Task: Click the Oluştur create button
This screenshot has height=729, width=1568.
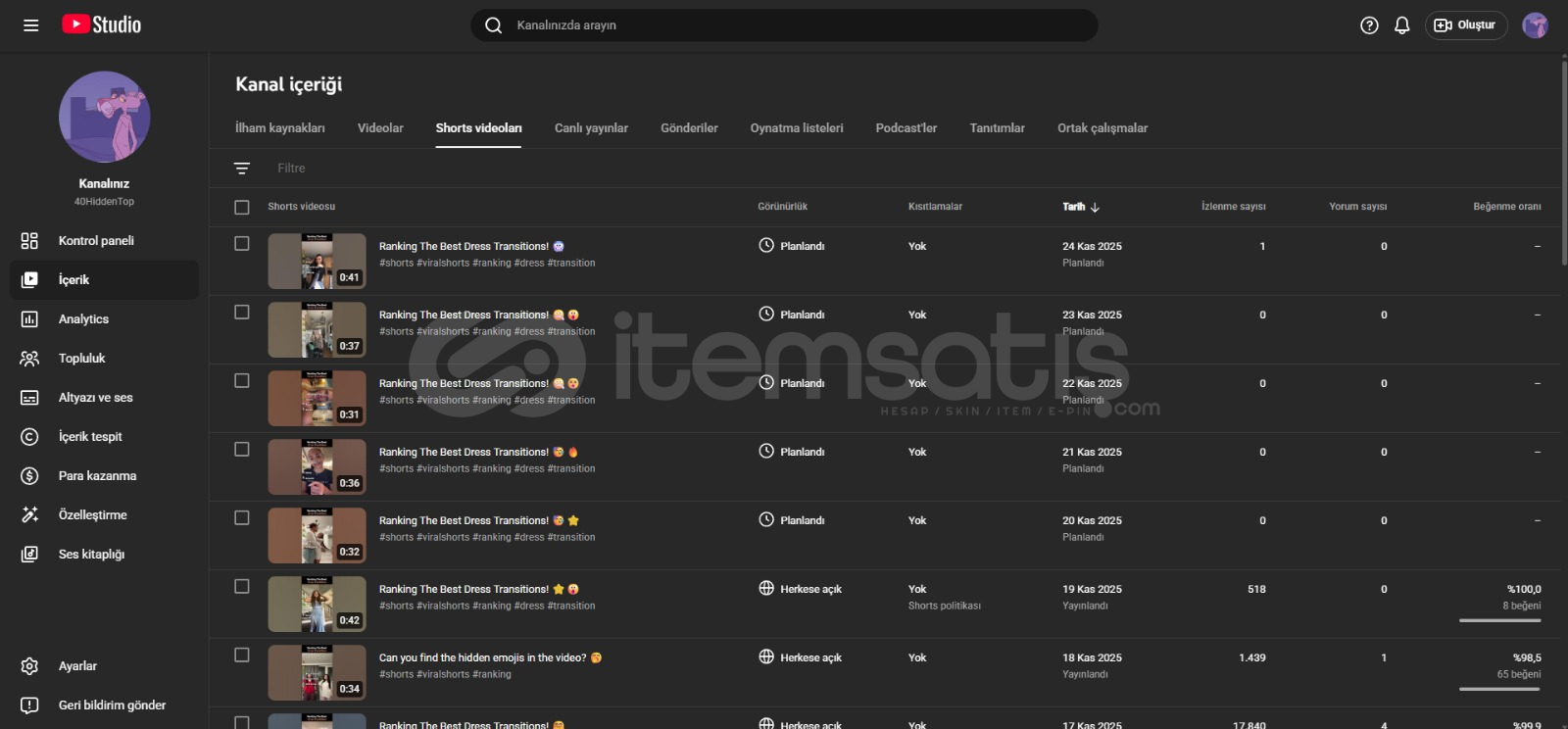Action: pyautogui.click(x=1465, y=25)
